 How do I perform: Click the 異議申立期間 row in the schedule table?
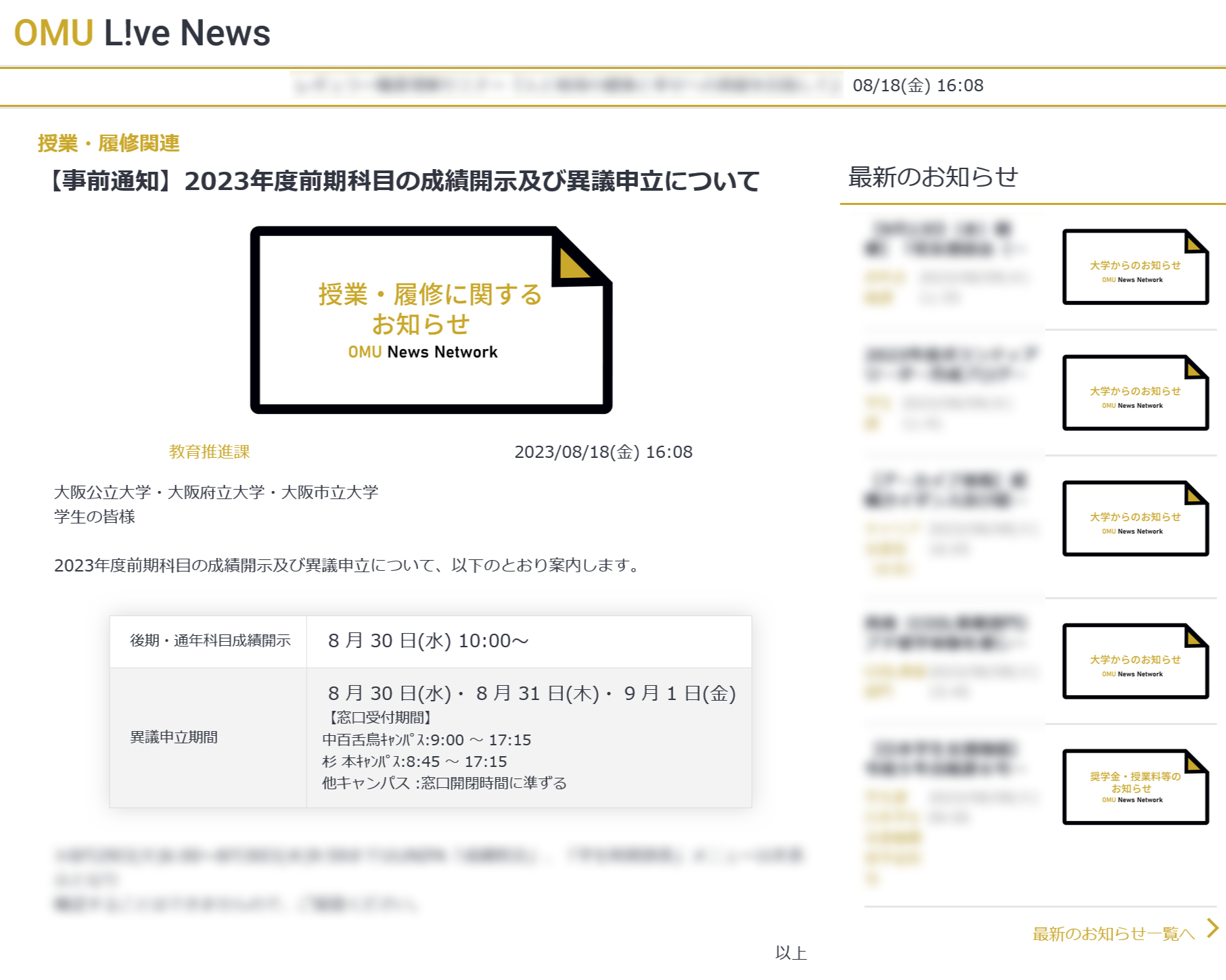pyautogui.click(x=174, y=738)
